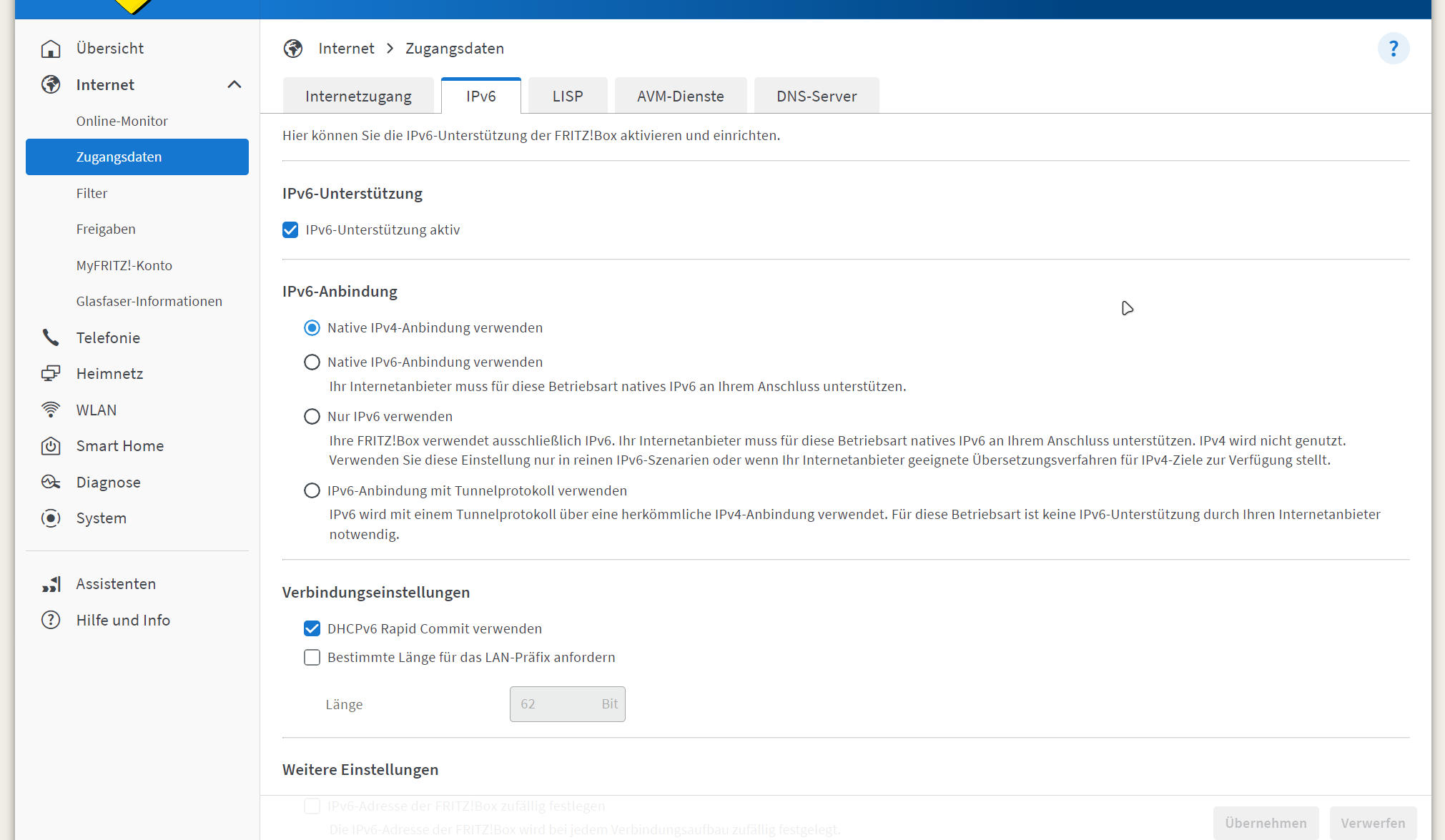Click the Heimnetz network computers icon
This screenshot has height=840, width=1445.
tap(51, 373)
